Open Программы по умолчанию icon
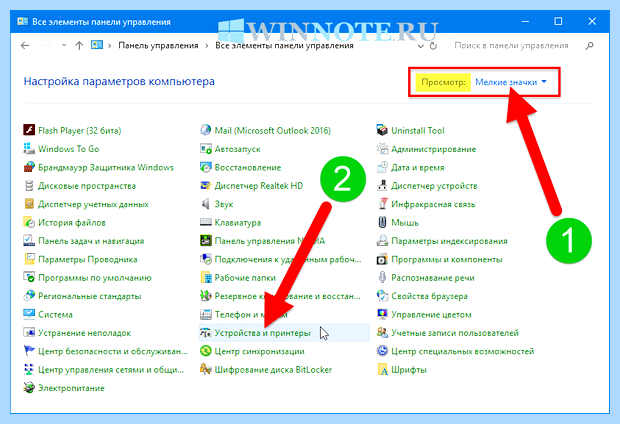Viewport: 620px width, 424px height. click(x=29, y=278)
